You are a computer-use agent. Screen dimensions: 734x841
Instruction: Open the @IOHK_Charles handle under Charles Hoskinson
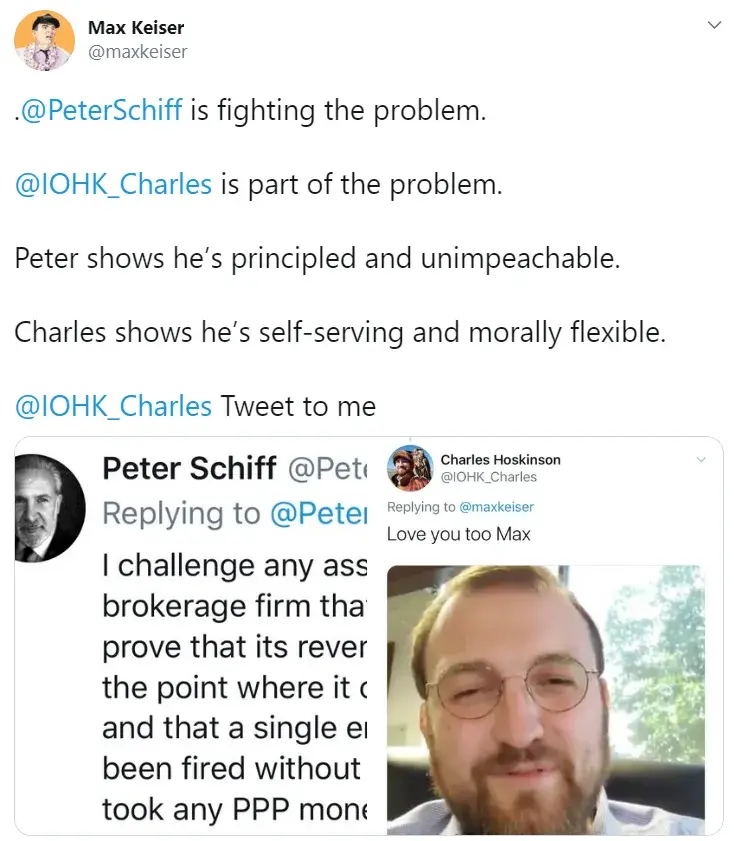tap(488, 477)
